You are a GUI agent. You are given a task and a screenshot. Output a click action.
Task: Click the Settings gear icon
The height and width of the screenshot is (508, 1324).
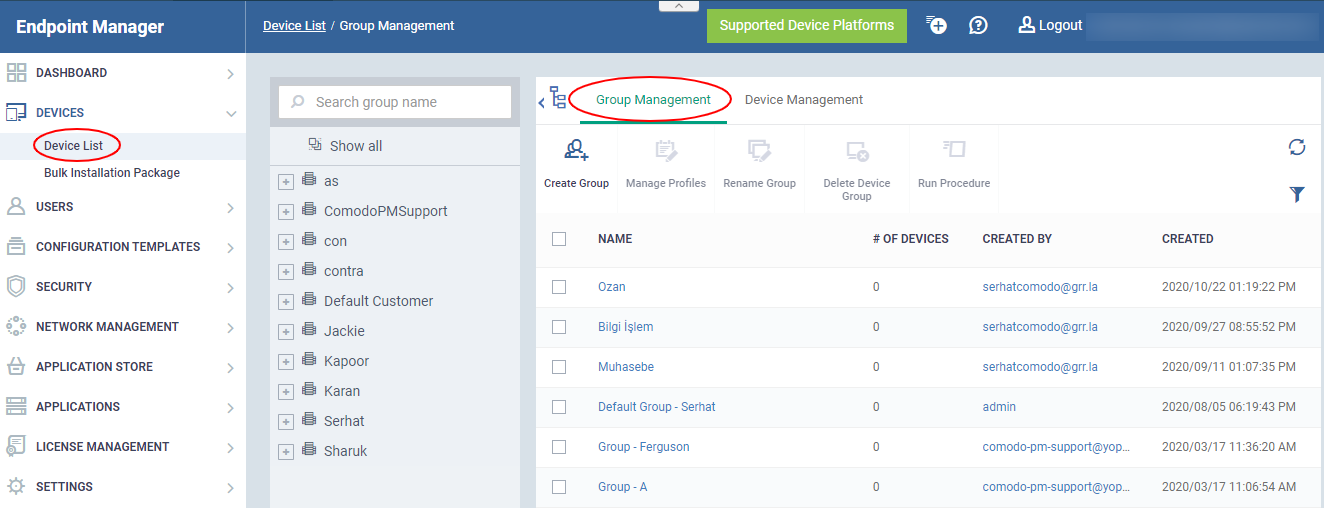click(16, 487)
